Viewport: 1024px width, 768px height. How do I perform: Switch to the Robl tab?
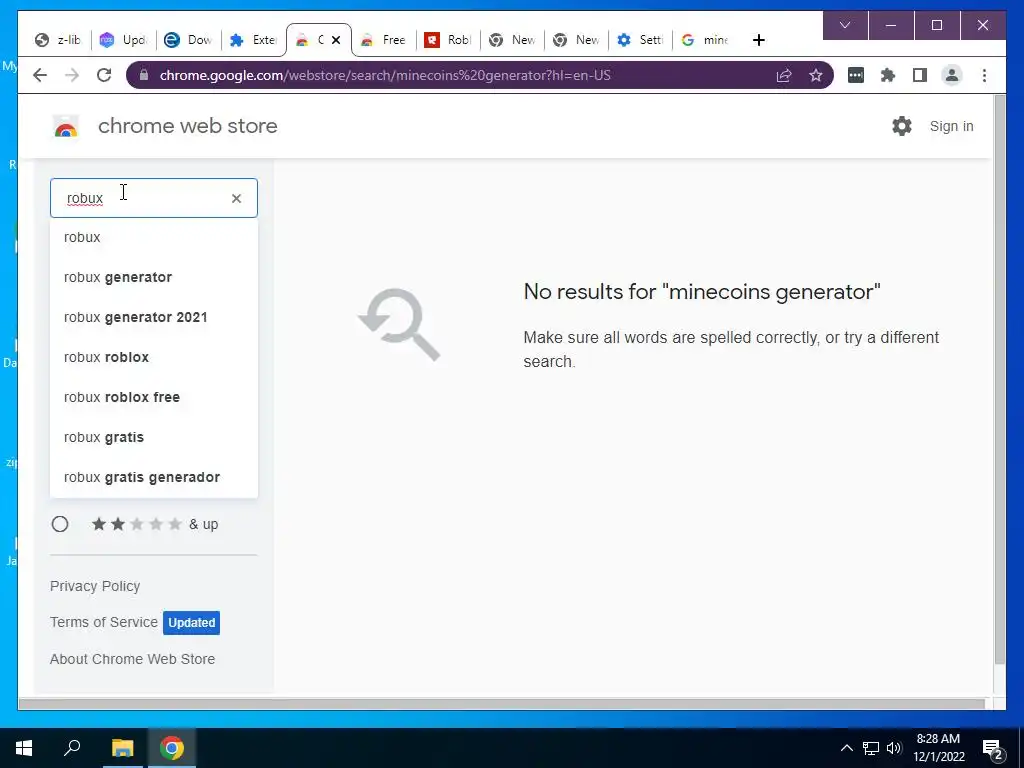point(448,40)
